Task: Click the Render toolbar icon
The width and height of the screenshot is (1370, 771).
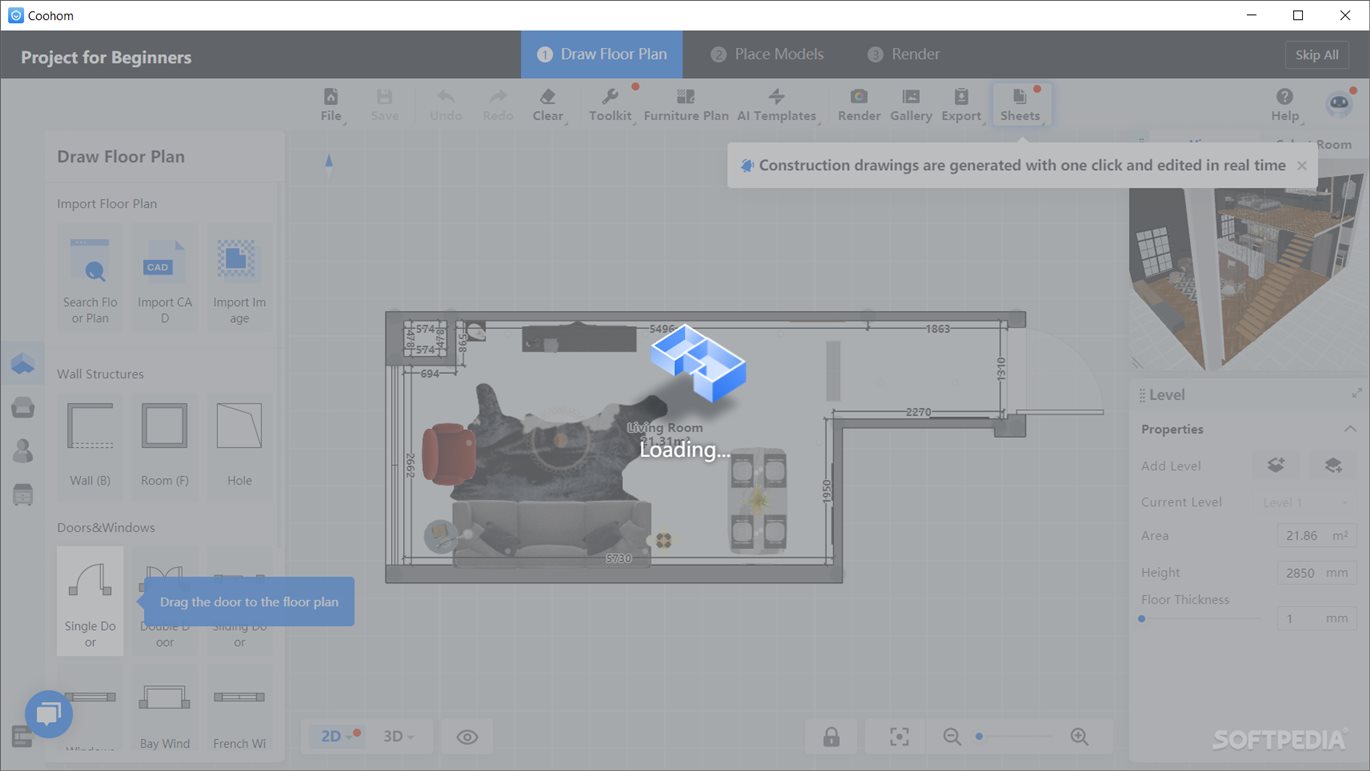Action: point(859,104)
